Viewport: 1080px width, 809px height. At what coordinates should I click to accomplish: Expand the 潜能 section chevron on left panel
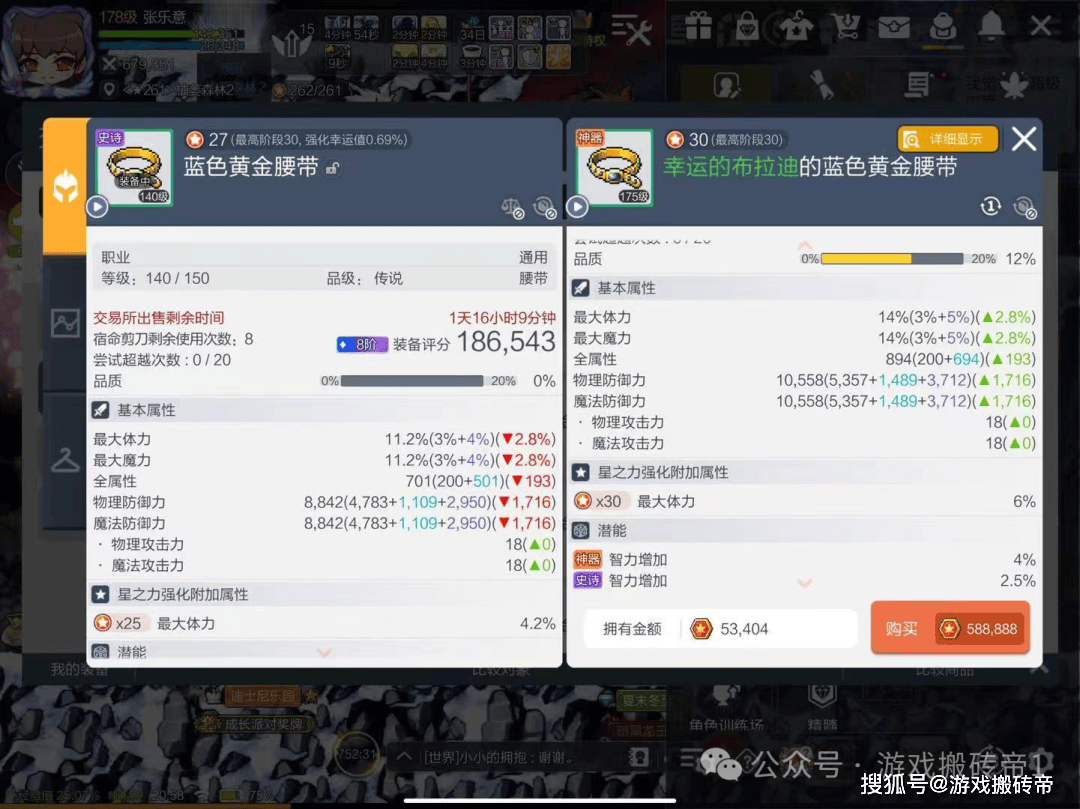pos(324,652)
